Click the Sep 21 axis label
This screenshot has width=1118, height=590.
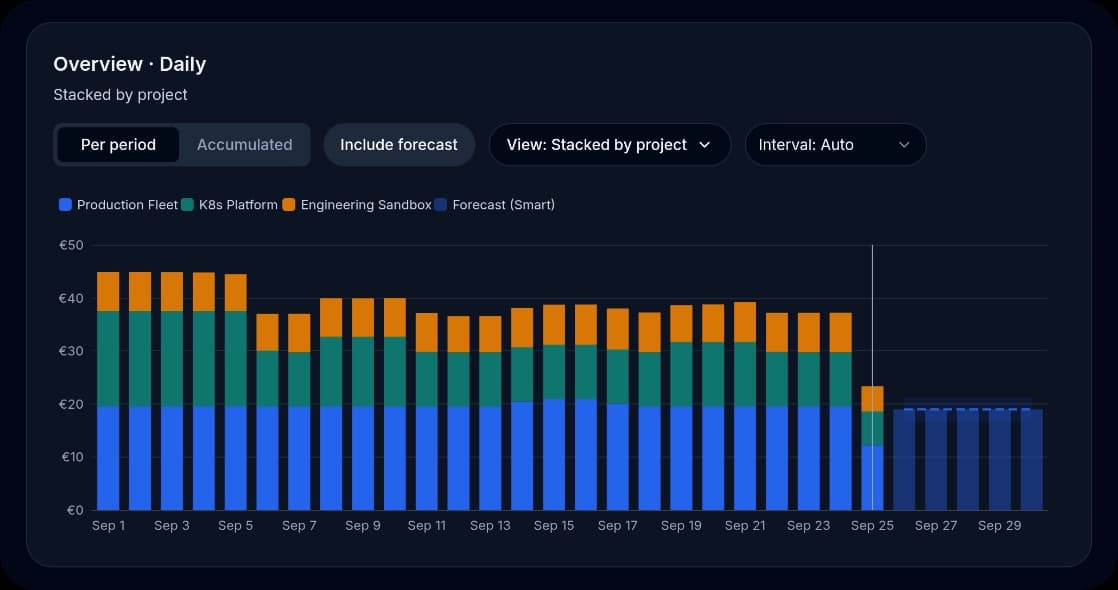click(745, 526)
